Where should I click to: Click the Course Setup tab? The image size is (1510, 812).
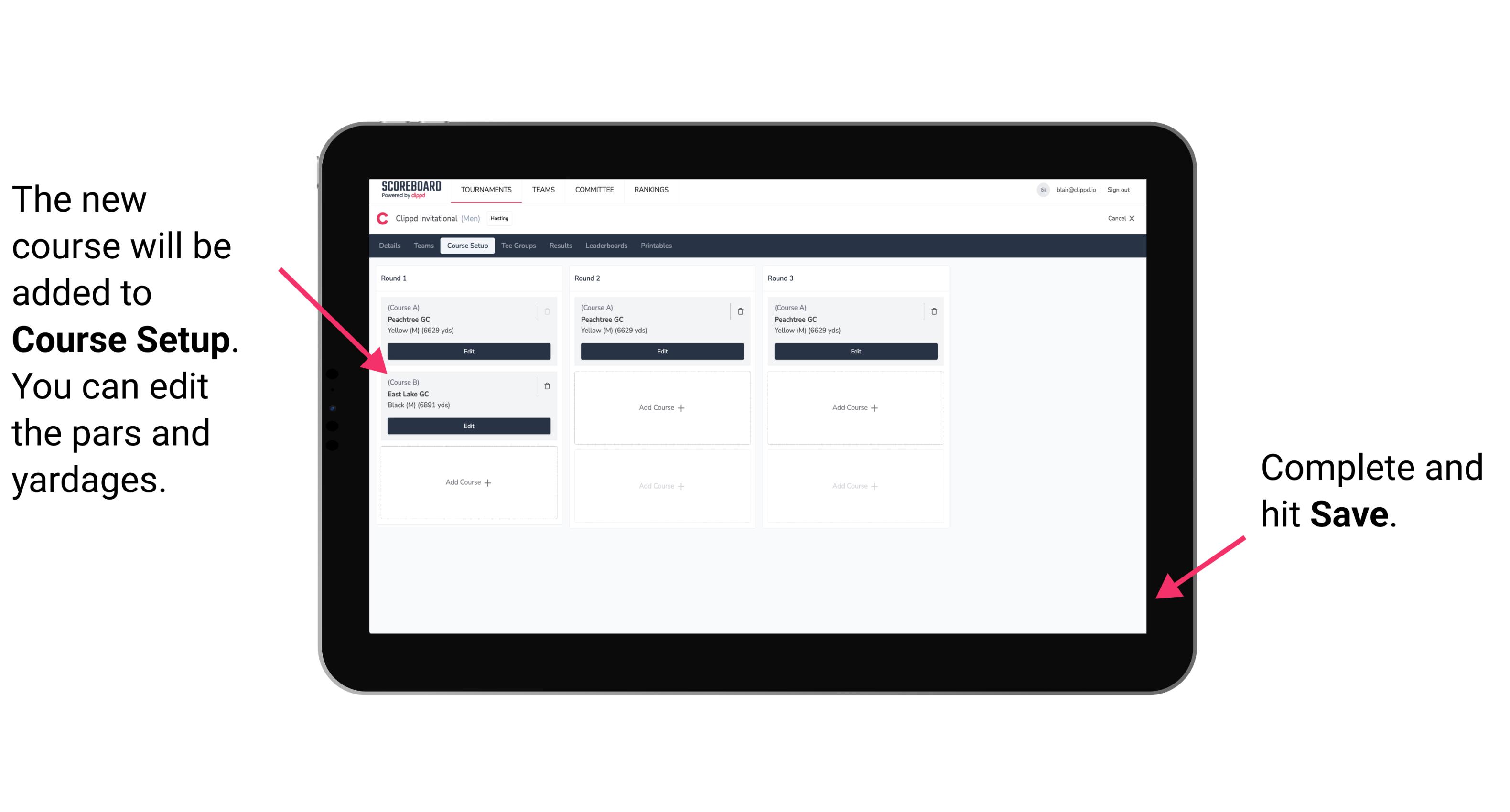(x=468, y=245)
